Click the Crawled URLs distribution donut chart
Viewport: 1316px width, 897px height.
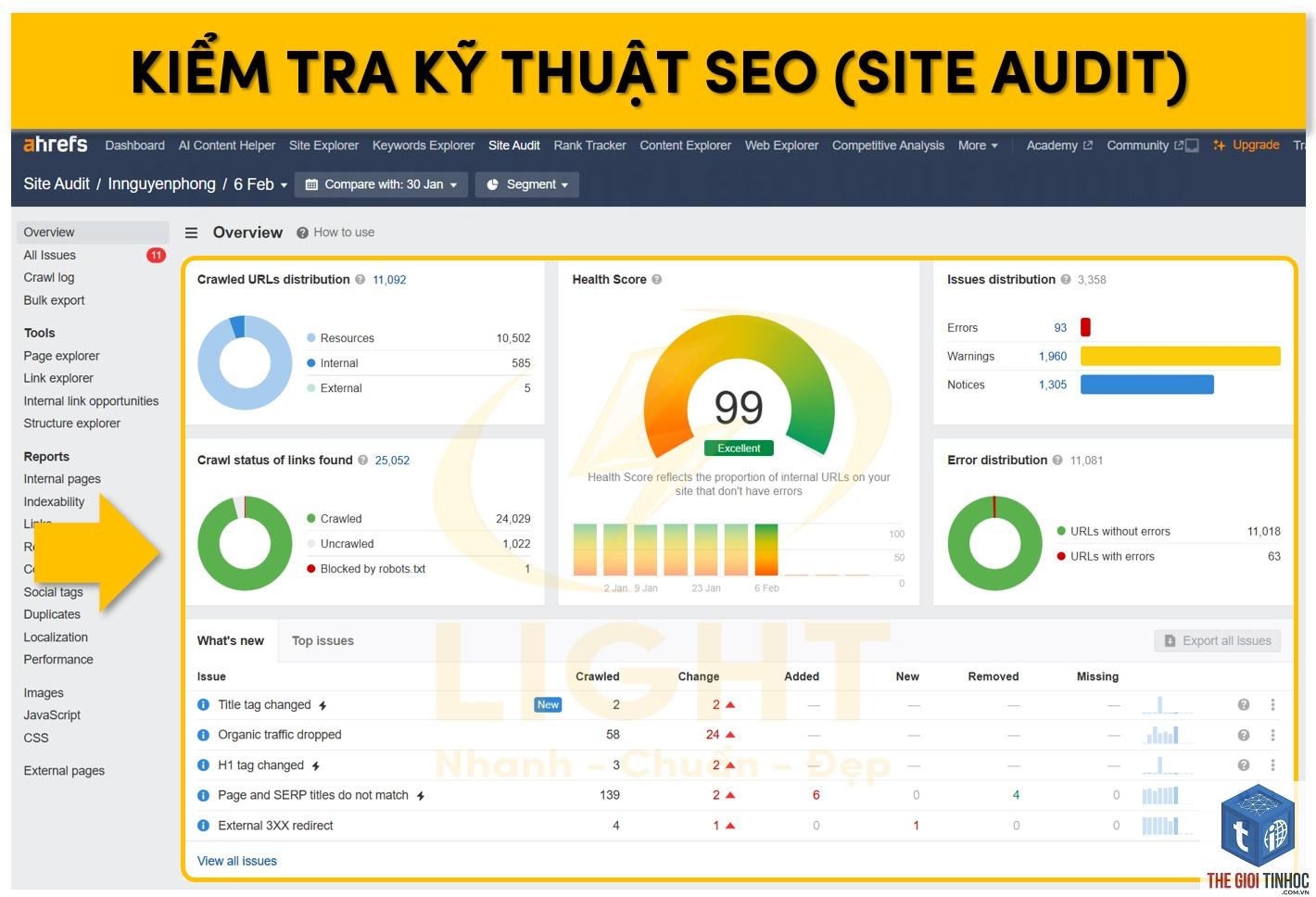tap(245, 362)
